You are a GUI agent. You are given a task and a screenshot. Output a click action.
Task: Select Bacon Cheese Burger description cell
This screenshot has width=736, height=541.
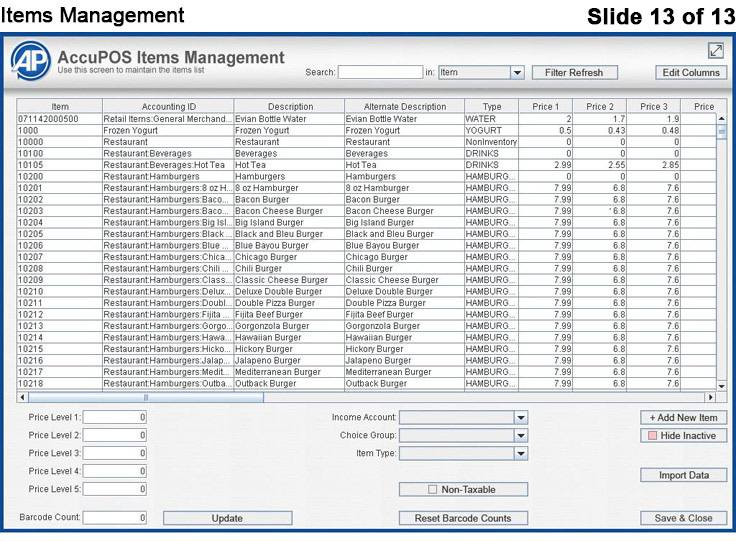pos(289,211)
